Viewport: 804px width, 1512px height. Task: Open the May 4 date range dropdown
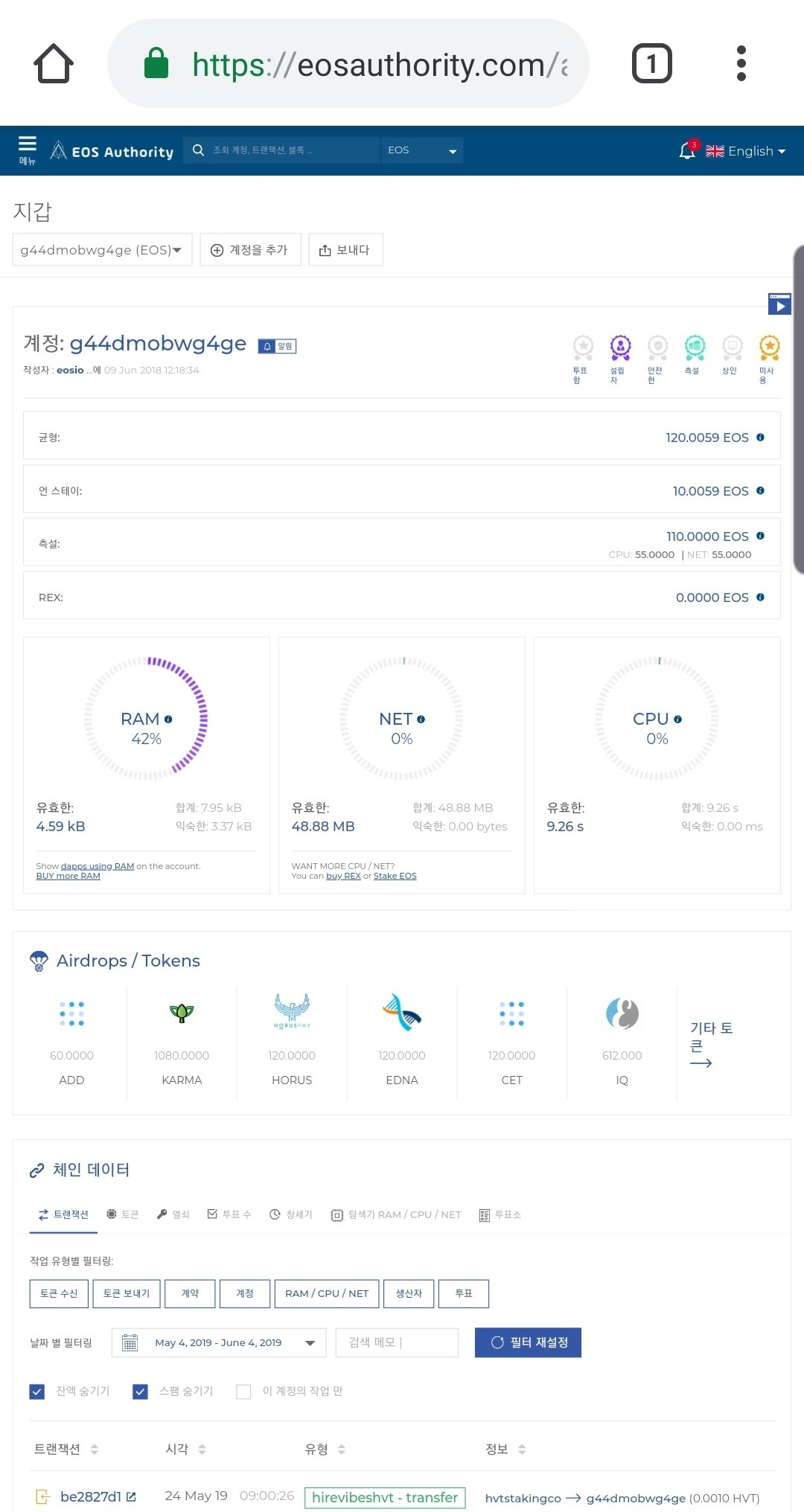pyautogui.click(x=219, y=1342)
